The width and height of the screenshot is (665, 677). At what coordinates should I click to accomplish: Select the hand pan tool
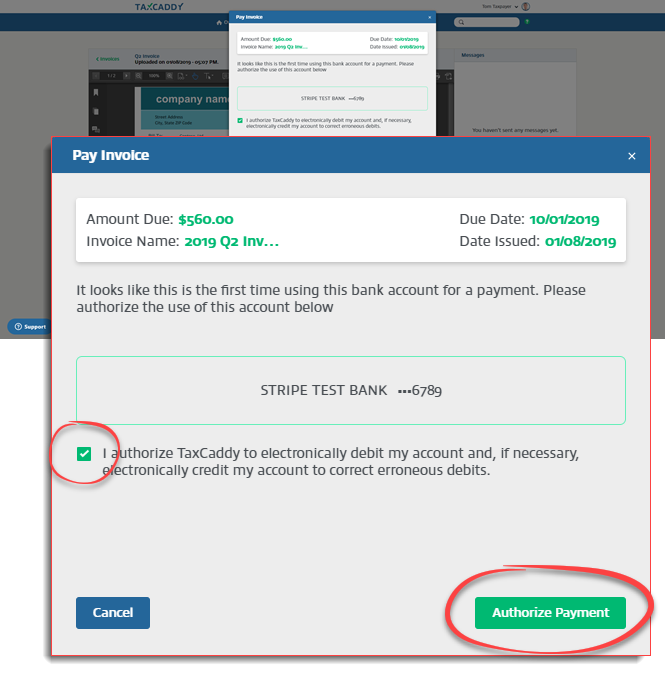(x=195, y=76)
